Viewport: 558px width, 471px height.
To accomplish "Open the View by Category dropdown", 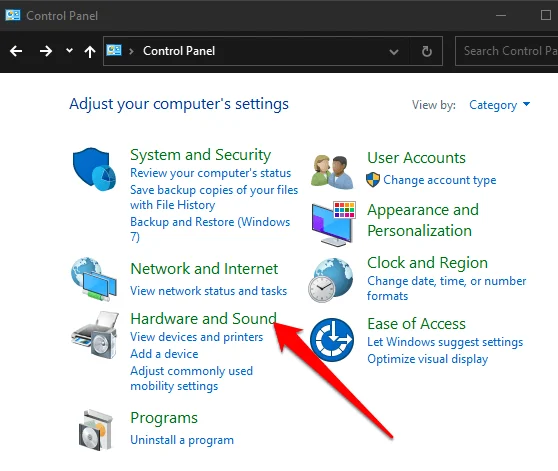I will tap(500, 105).
